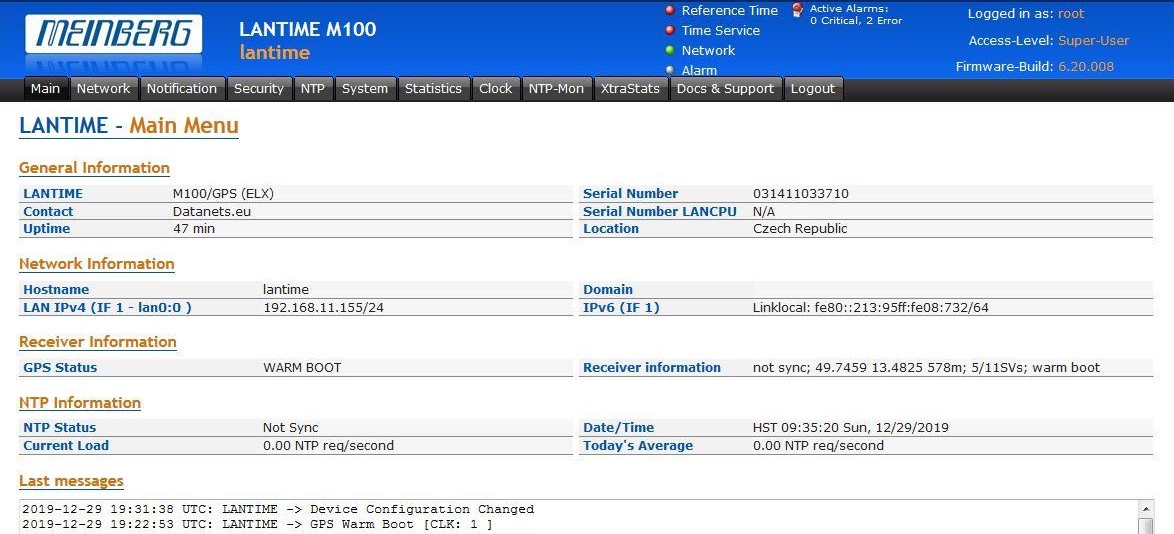Click the IPv4 address 192.168.11.155/24
Image resolution: width=1174 pixels, height=534 pixels.
point(323,308)
